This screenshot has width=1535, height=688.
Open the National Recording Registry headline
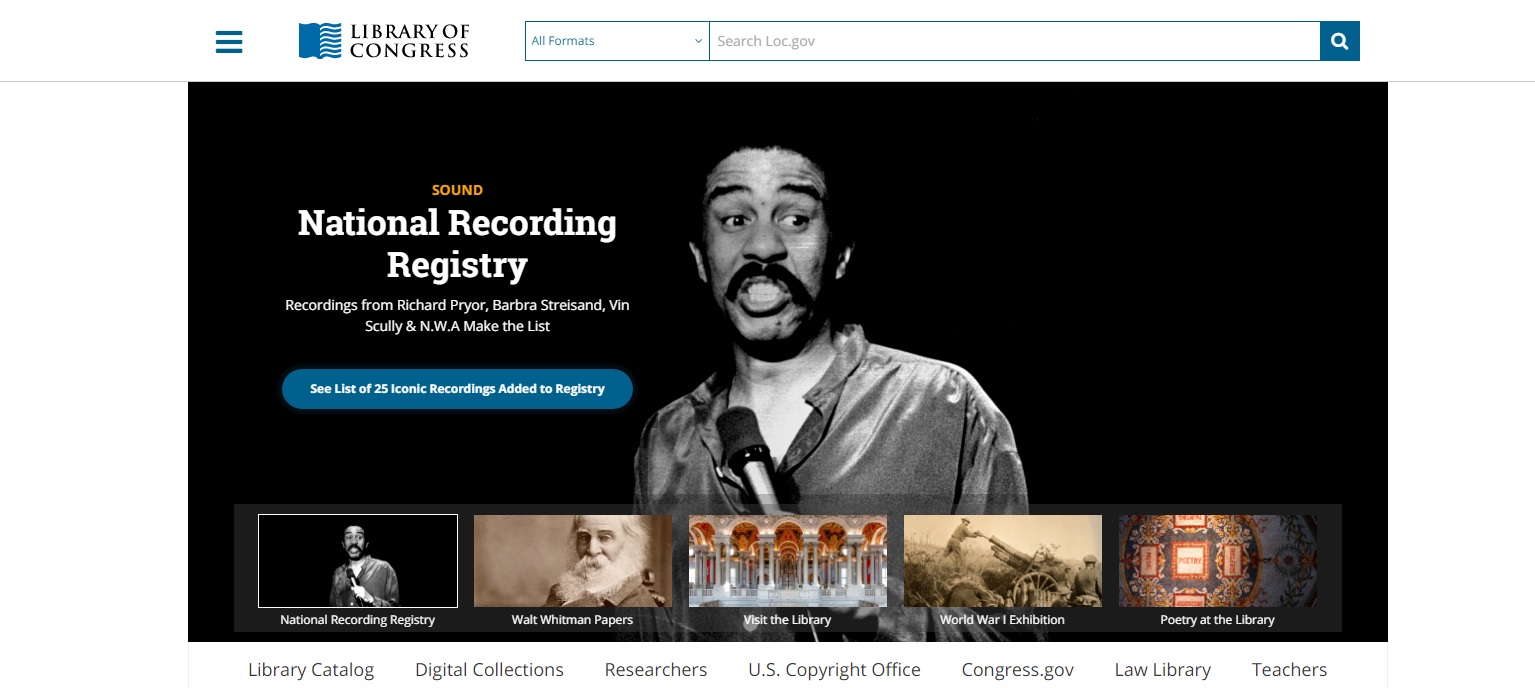click(457, 243)
